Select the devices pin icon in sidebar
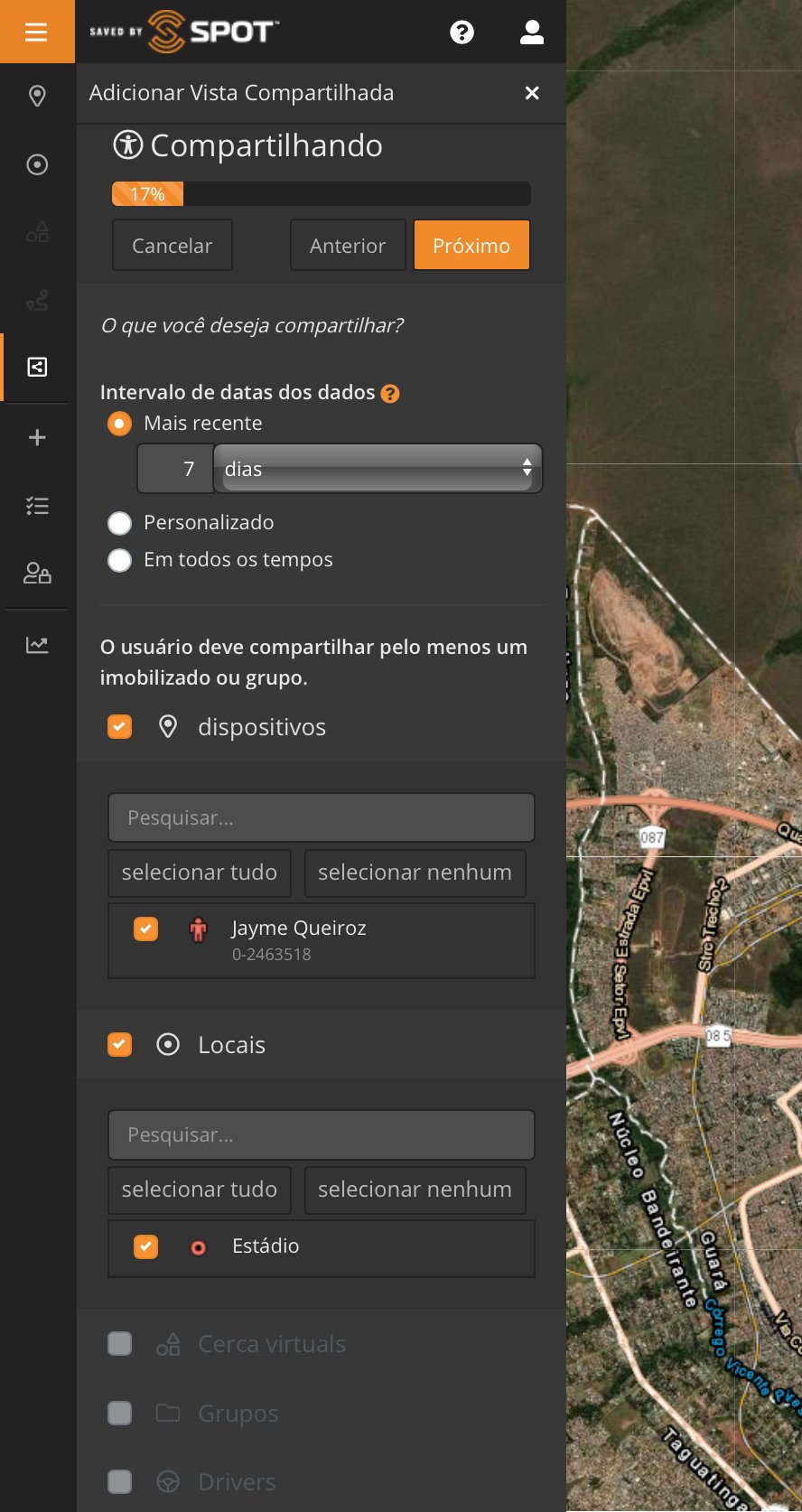Image resolution: width=802 pixels, height=1512 pixels. coord(37,96)
